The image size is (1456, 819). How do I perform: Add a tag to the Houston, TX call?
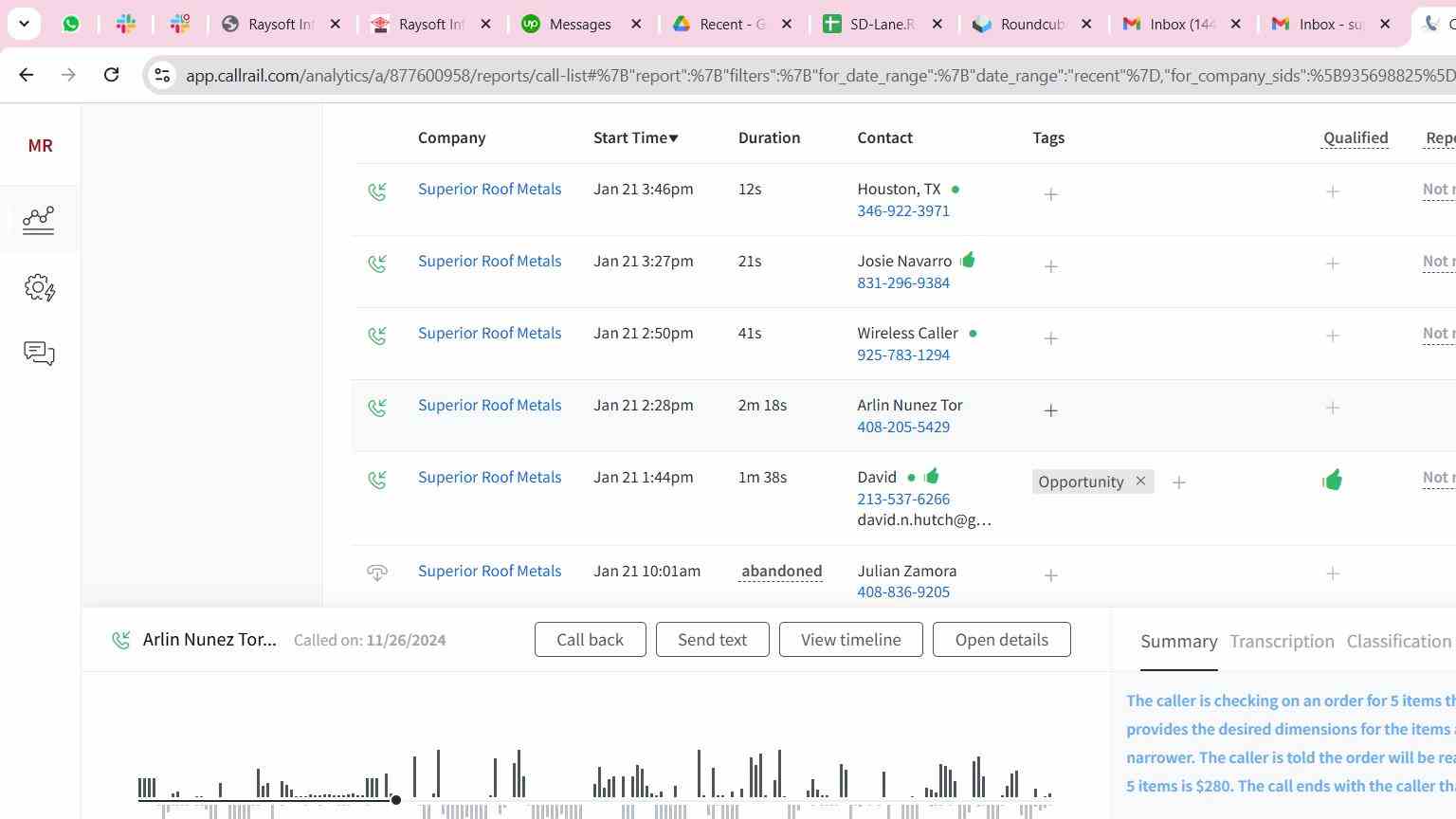(1050, 194)
